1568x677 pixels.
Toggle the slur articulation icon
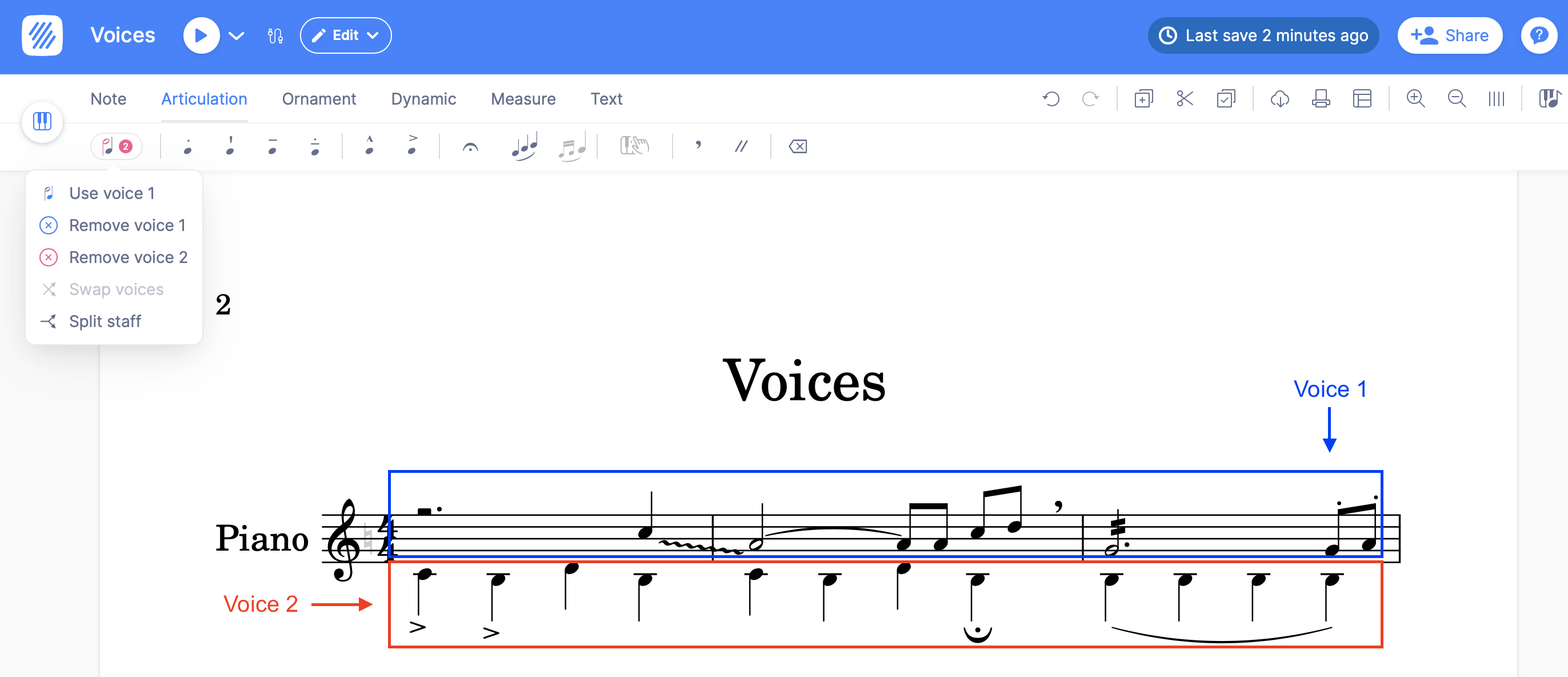click(523, 147)
